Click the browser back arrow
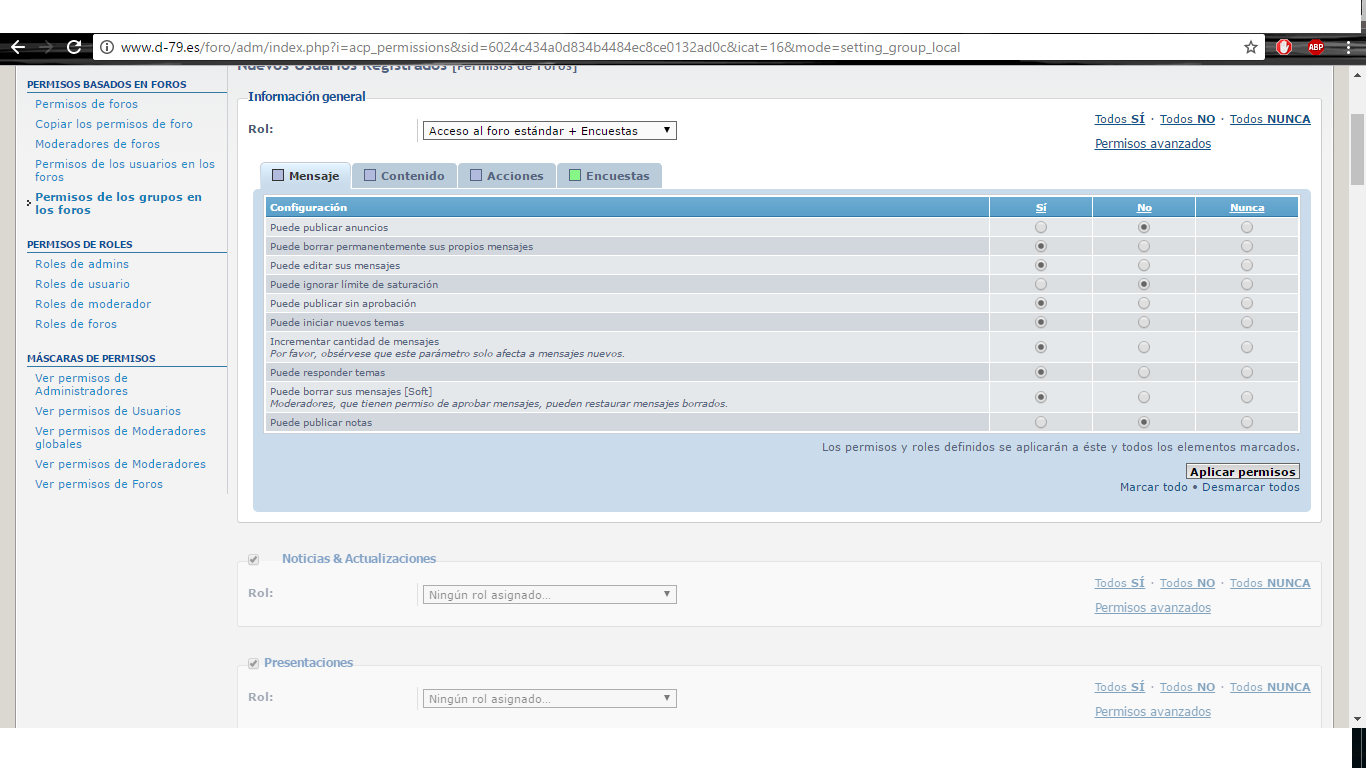Viewport: 1366px width, 768px height. (17, 47)
